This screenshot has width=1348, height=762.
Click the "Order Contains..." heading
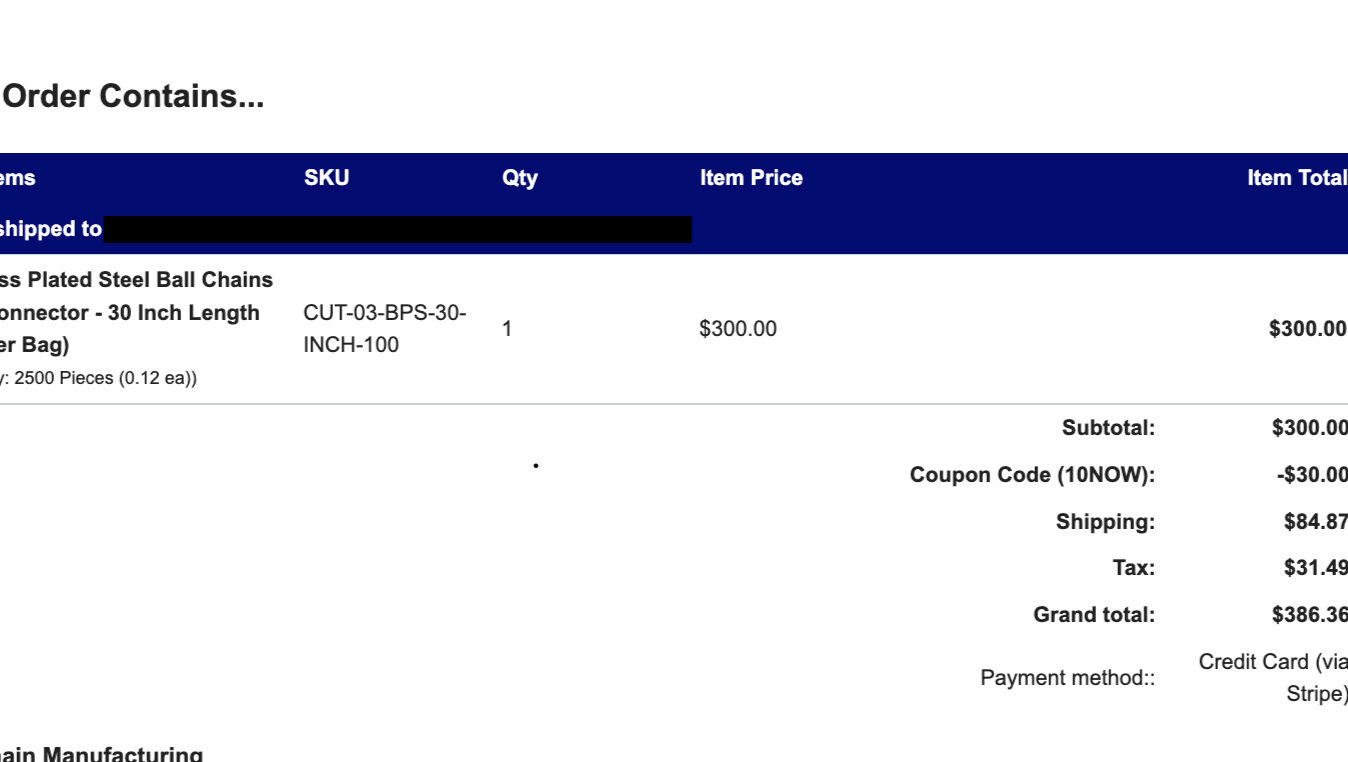click(x=134, y=97)
